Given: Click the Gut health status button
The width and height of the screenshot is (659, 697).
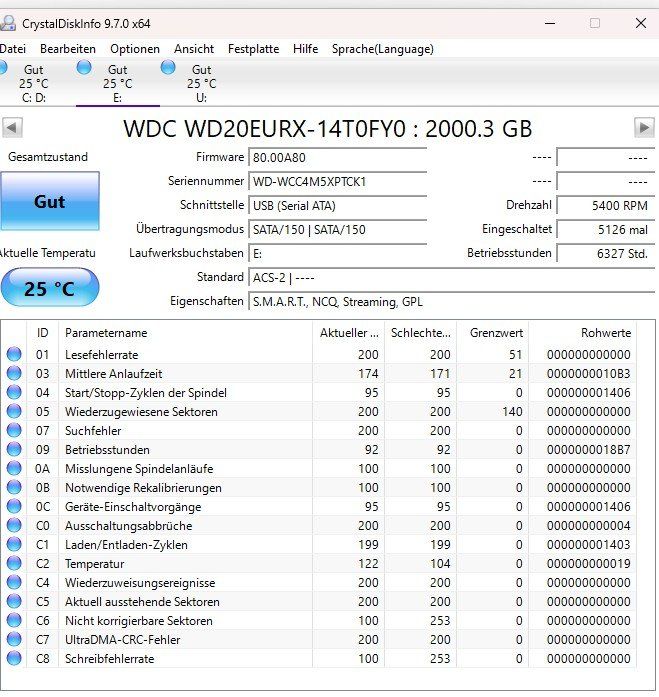Looking at the screenshot, I should click(x=50, y=201).
